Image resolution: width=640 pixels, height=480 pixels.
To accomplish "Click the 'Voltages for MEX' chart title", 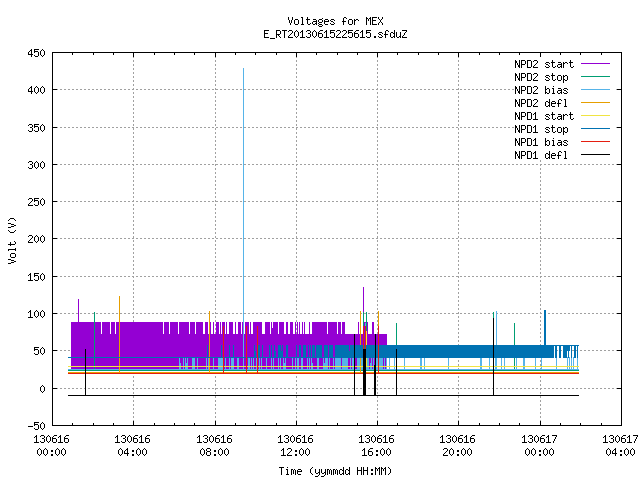I will [335, 21].
